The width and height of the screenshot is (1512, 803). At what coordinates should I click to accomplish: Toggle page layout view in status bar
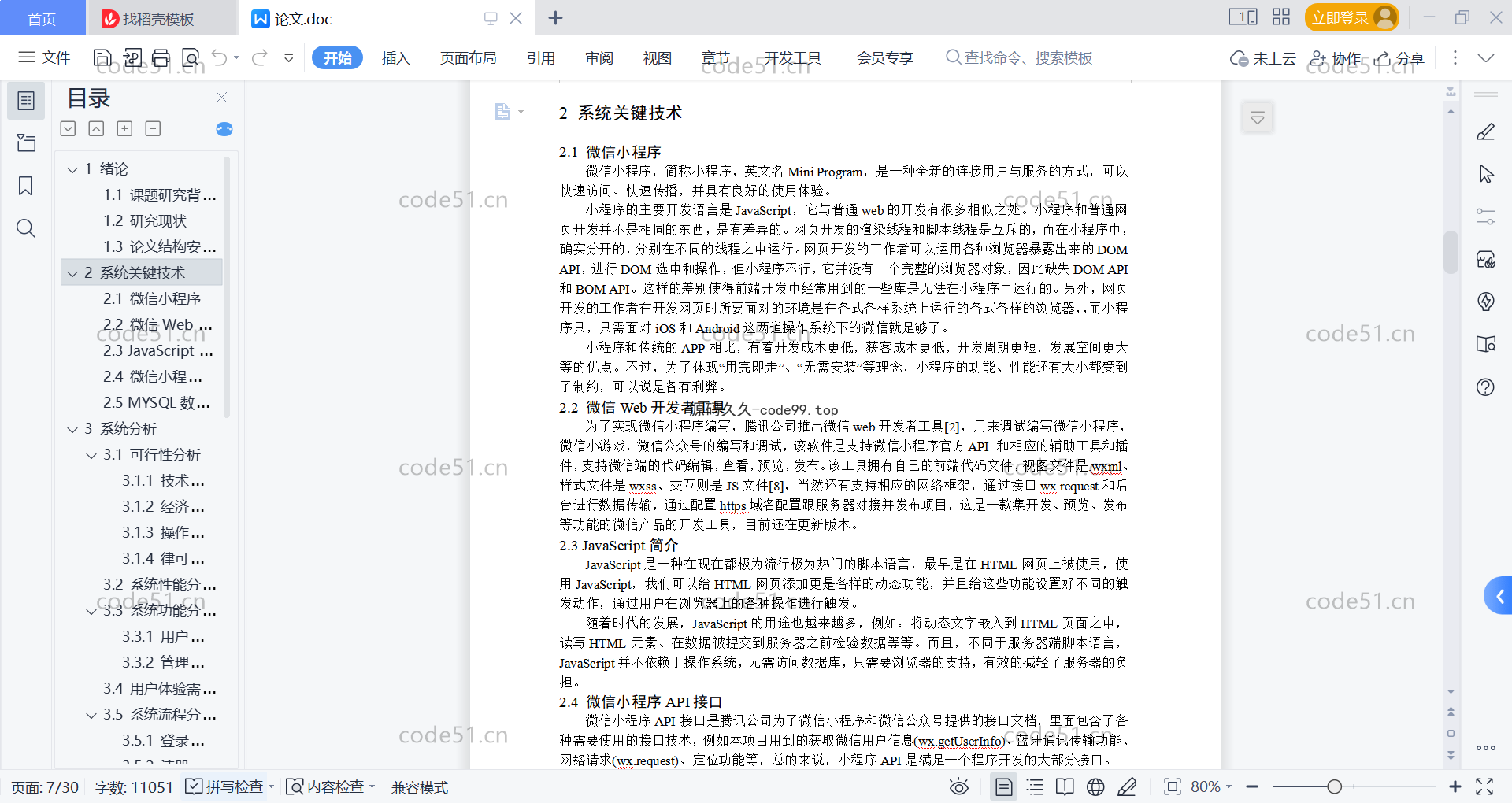coord(1003,786)
